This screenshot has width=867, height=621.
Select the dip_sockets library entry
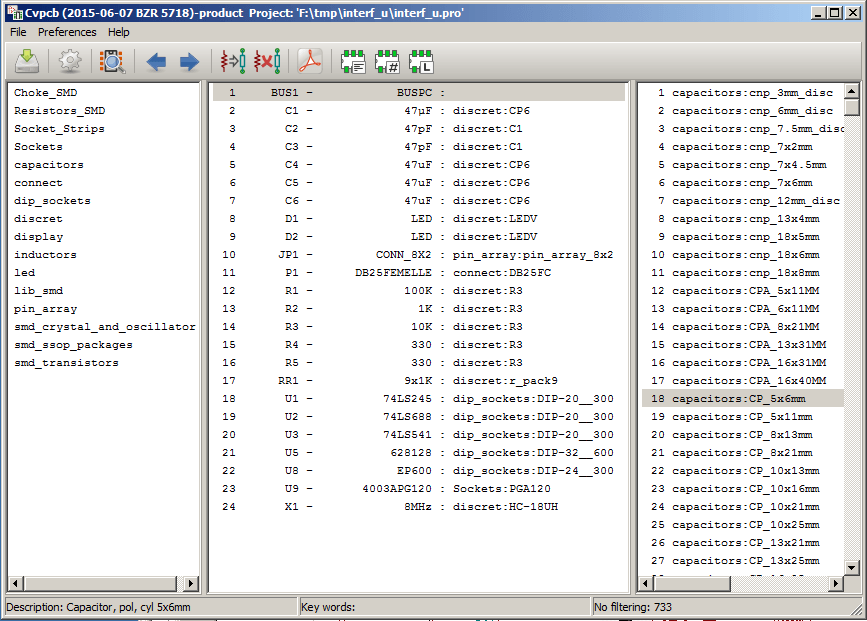[52, 201]
